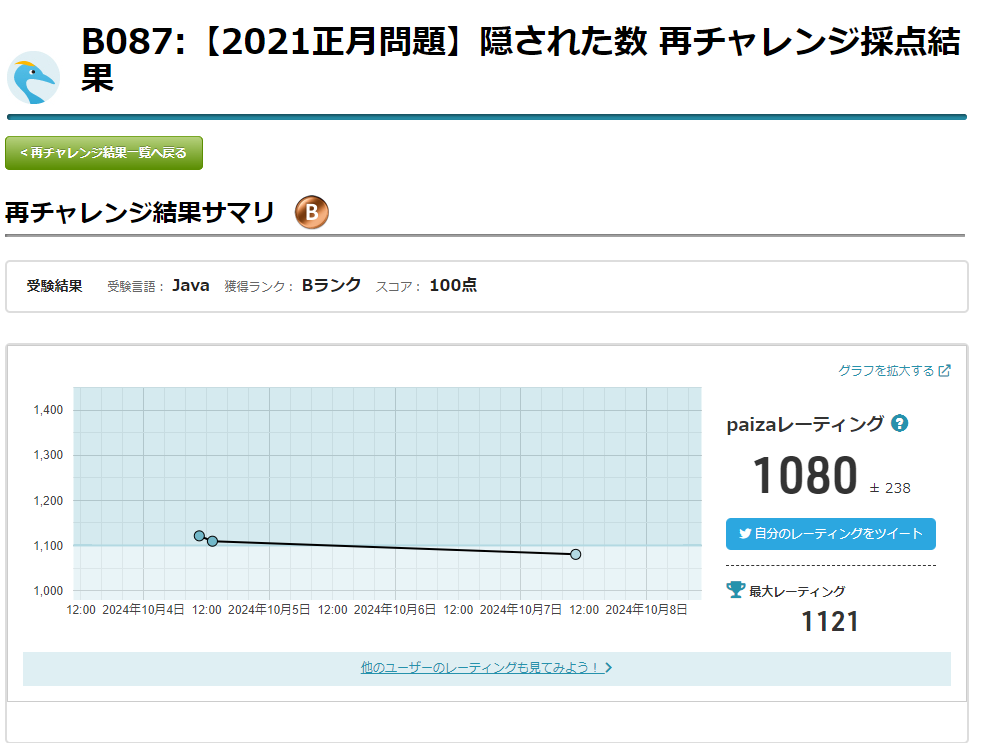The image size is (981, 743).
Task: Click the max rating value 1121
Action: [x=829, y=622]
